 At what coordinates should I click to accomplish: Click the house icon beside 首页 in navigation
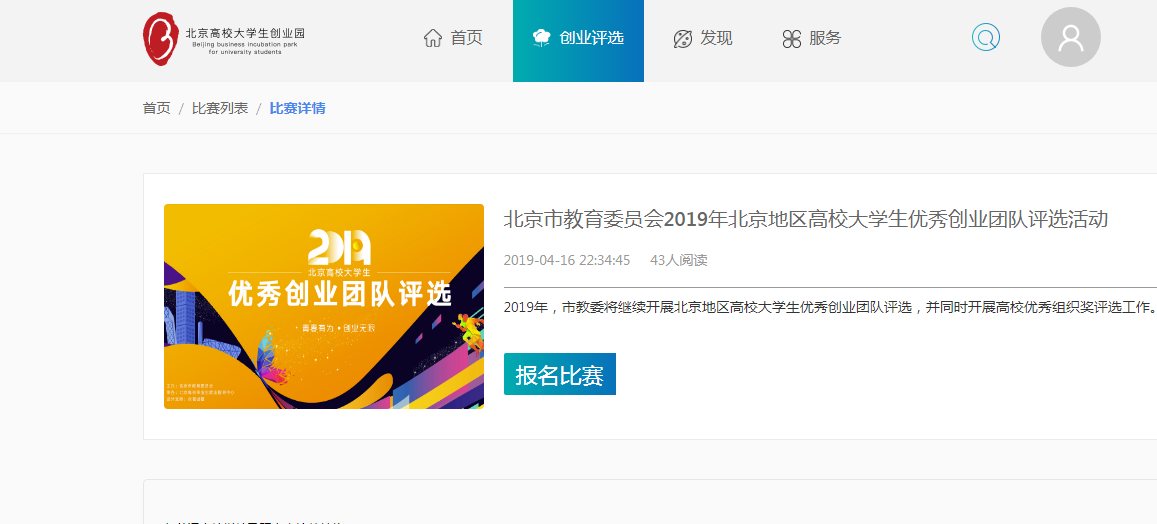[433, 39]
